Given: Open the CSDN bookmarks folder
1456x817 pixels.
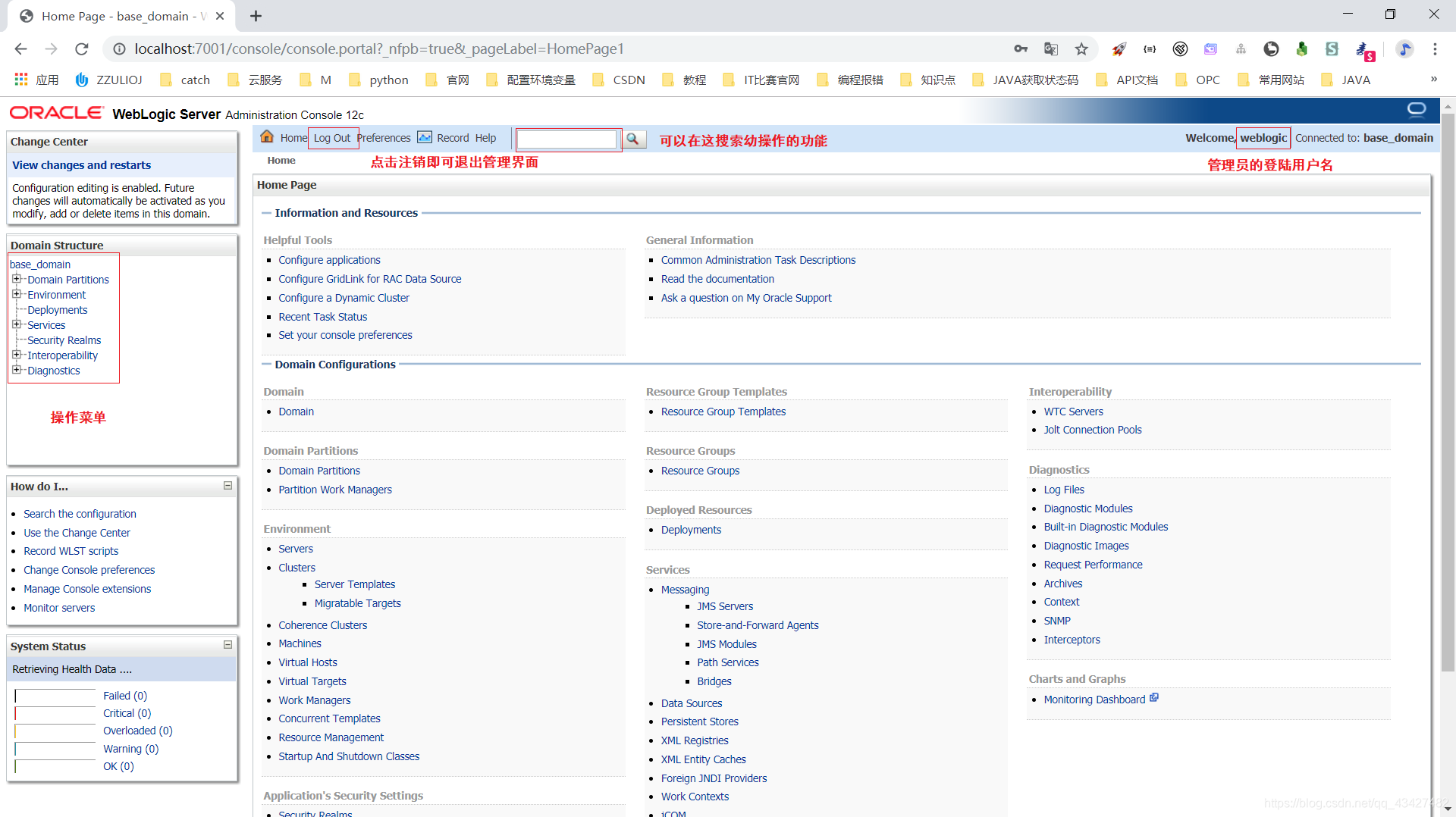Looking at the screenshot, I should pos(619,80).
